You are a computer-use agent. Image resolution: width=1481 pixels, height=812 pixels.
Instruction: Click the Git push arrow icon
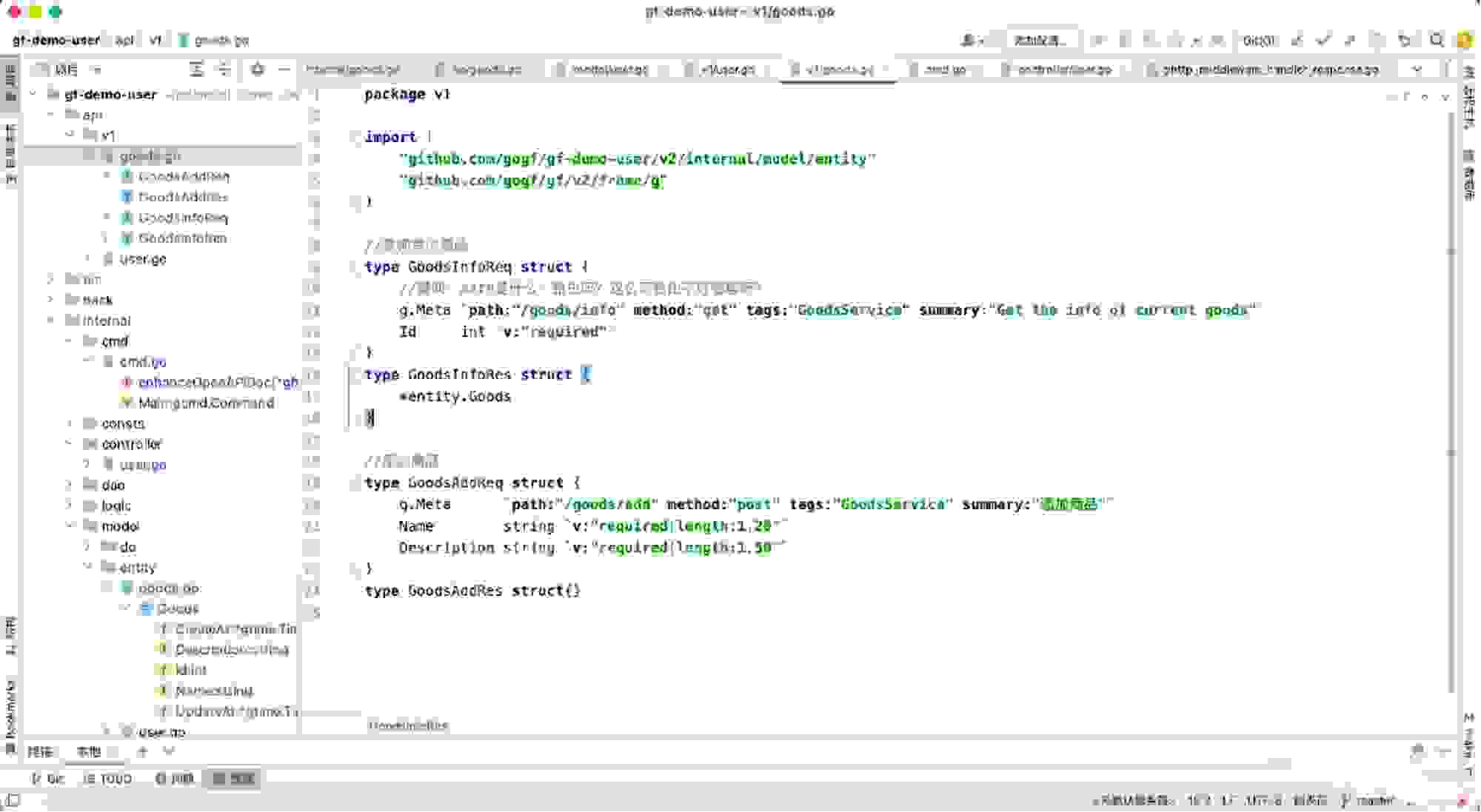(1350, 40)
